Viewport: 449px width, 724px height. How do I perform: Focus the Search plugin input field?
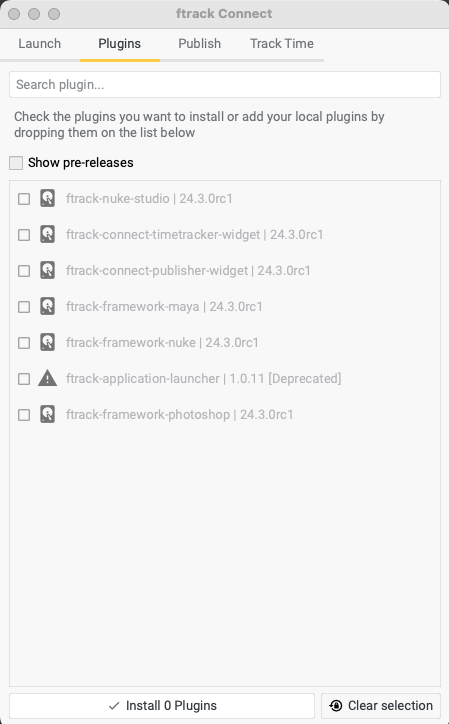pyautogui.click(x=225, y=84)
